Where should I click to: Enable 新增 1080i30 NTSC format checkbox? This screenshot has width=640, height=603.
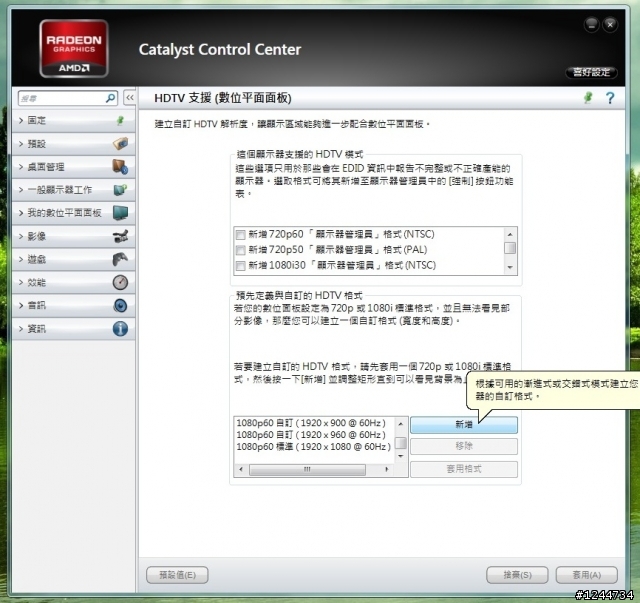(x=240, y=266)
